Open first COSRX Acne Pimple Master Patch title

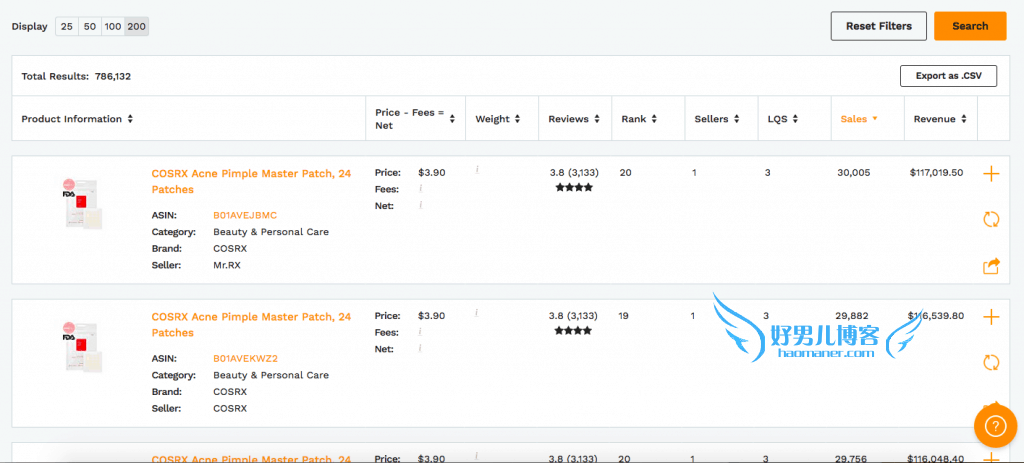click(251, 181)
